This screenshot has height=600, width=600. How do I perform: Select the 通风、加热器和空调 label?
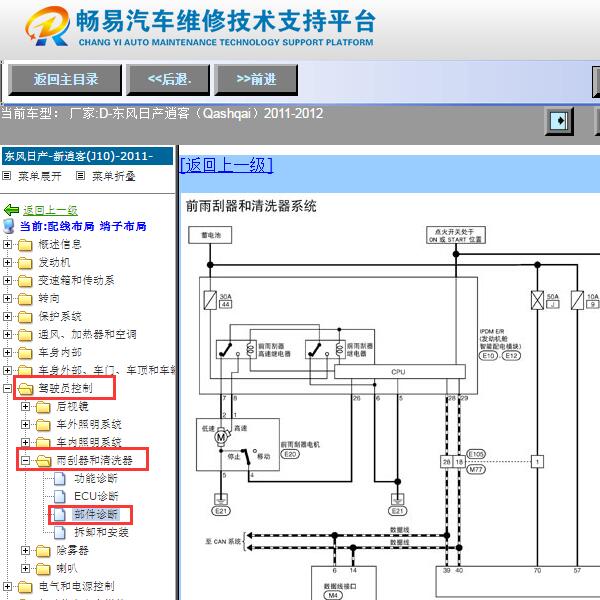click(x=87, y=334)
